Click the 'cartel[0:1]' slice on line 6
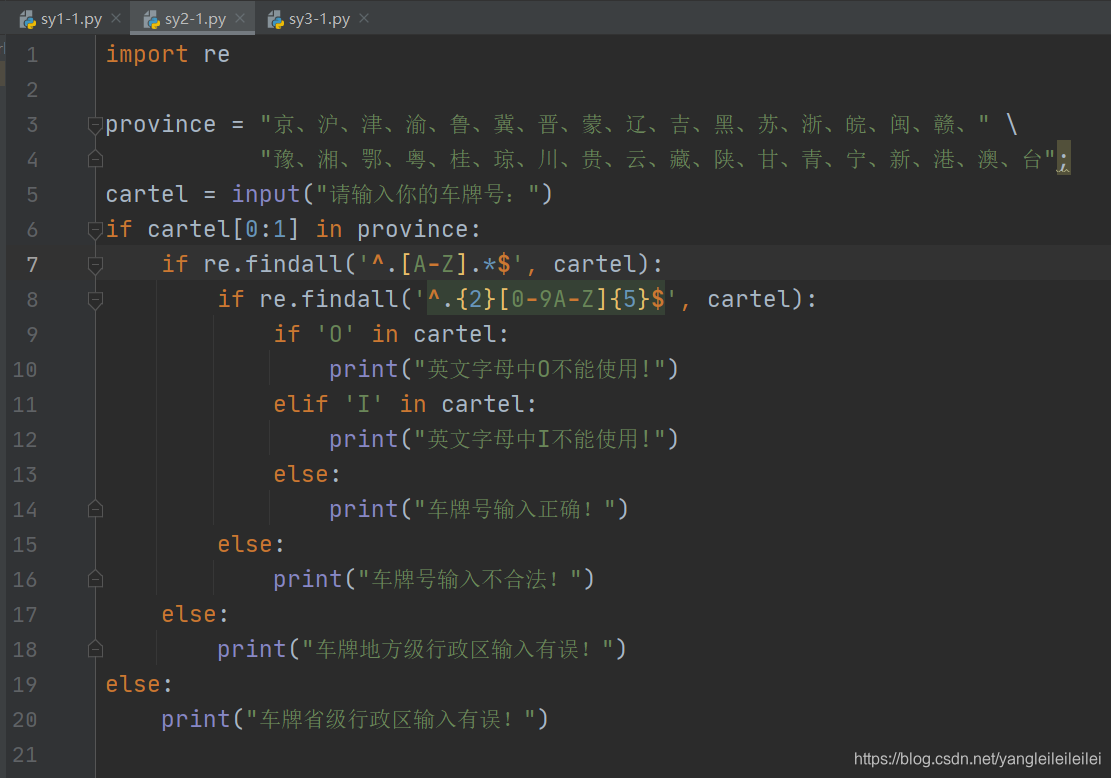The height and width of the screenshot is (778, 1111). (223, 230)
